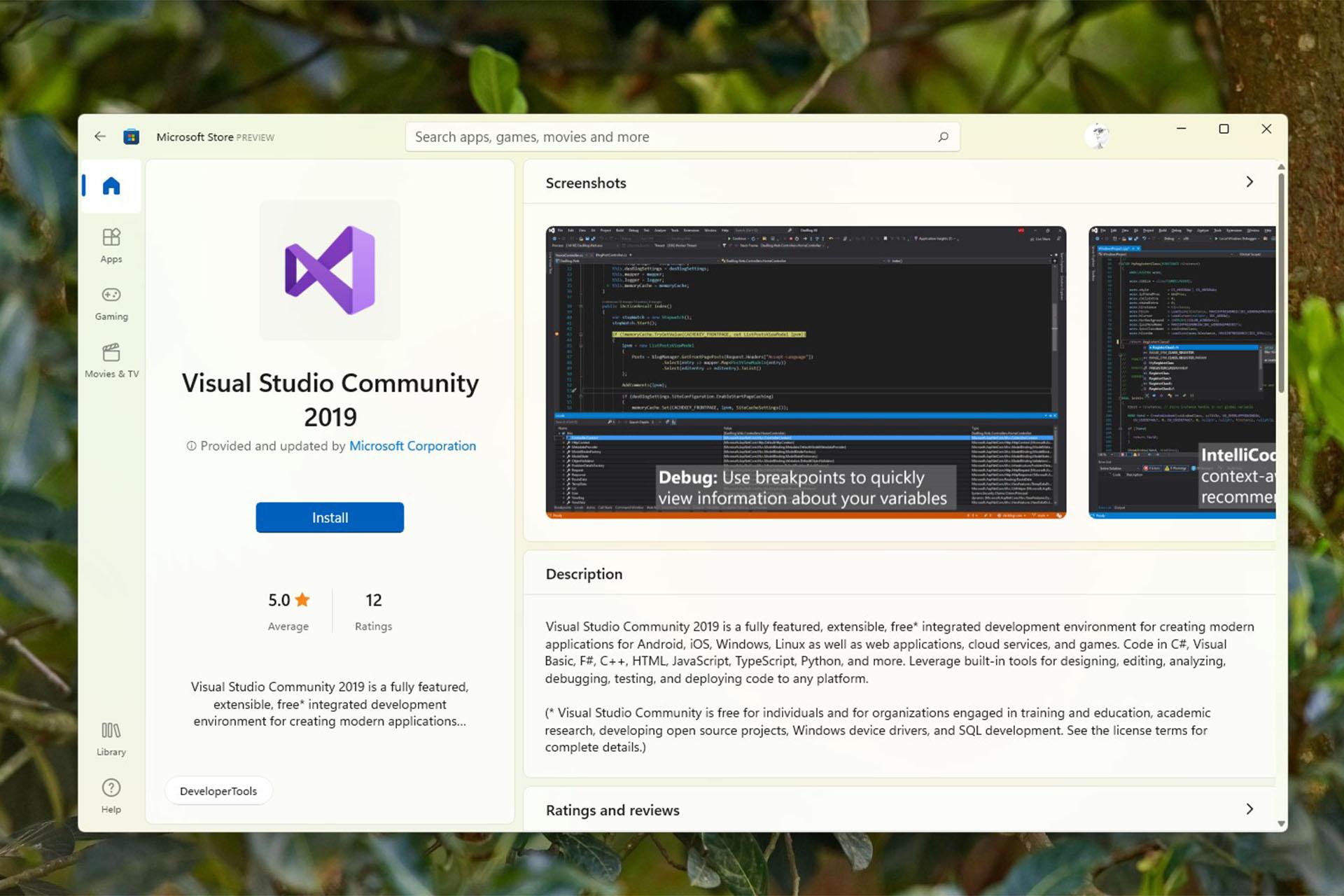Open the IntelliCode screenshot thumbnail
The width and height of the screenshot is (1344, 896).
pyautogui.click(x=1182, y=372)
